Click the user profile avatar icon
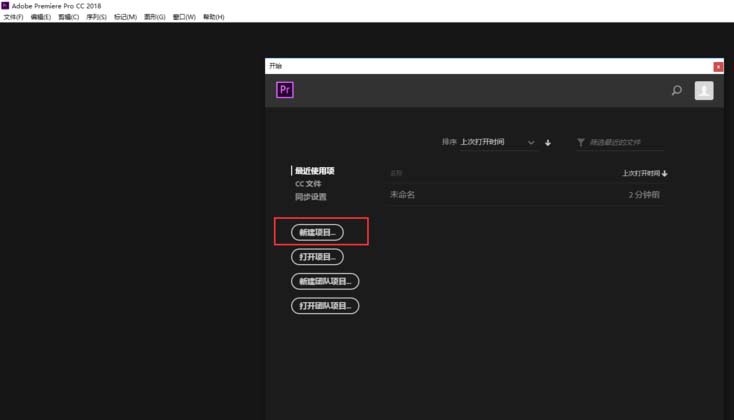The height and width of the screenshot is (420, 734). coord(704,90)
